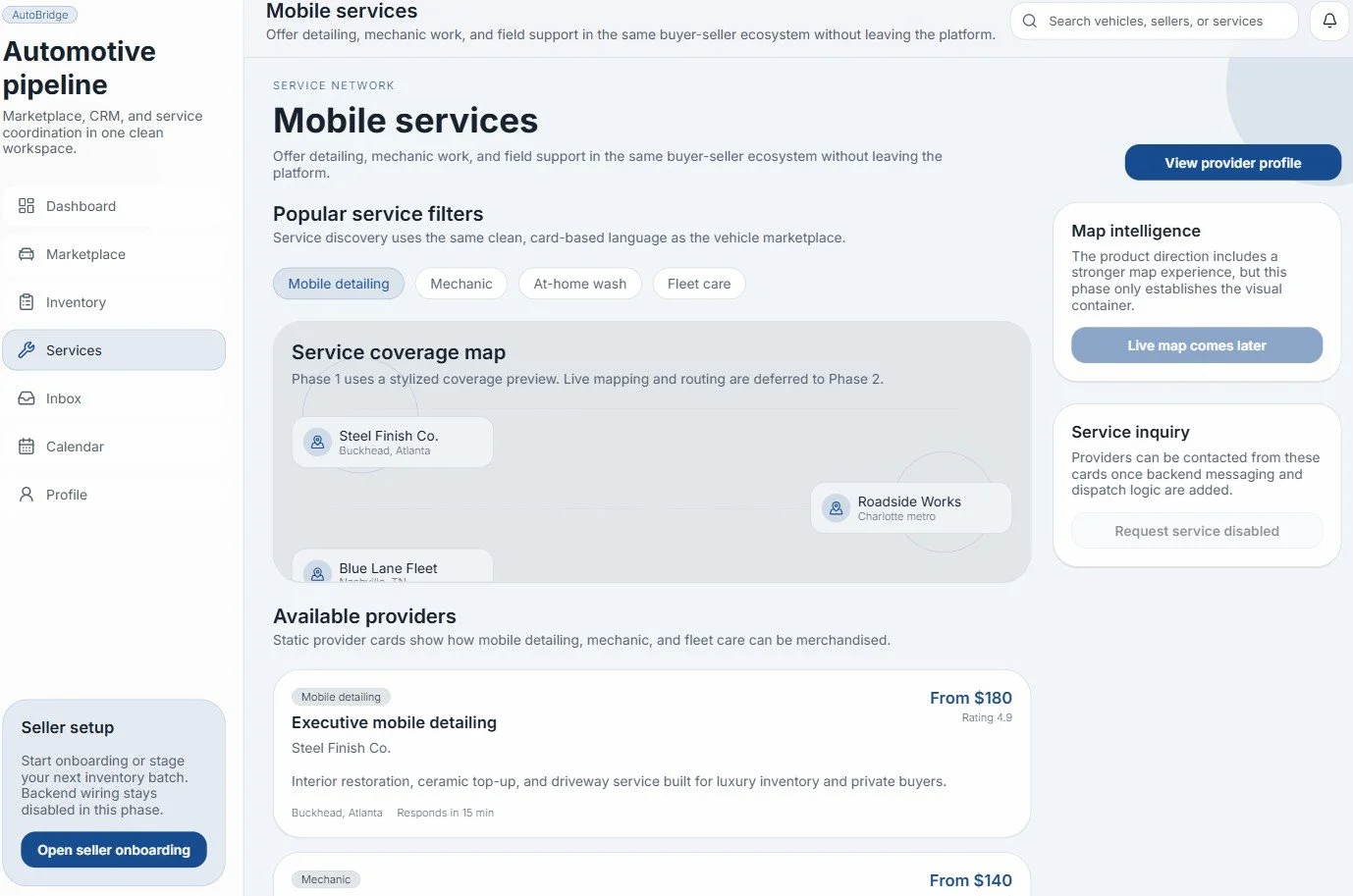Toggle the At-home wash filter chip

[580, 284]
